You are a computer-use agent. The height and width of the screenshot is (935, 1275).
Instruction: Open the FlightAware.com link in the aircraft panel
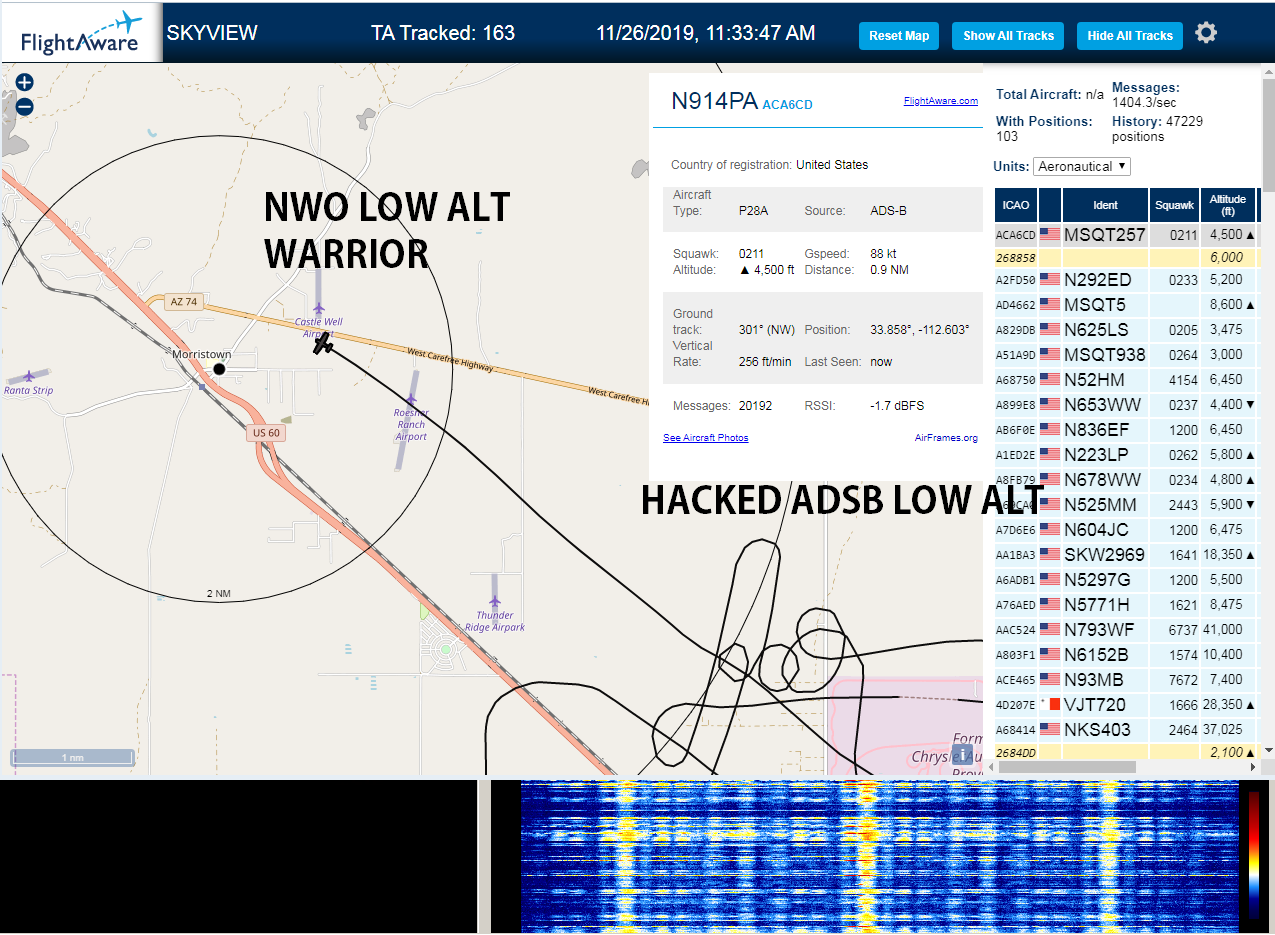tap(941, 101)
